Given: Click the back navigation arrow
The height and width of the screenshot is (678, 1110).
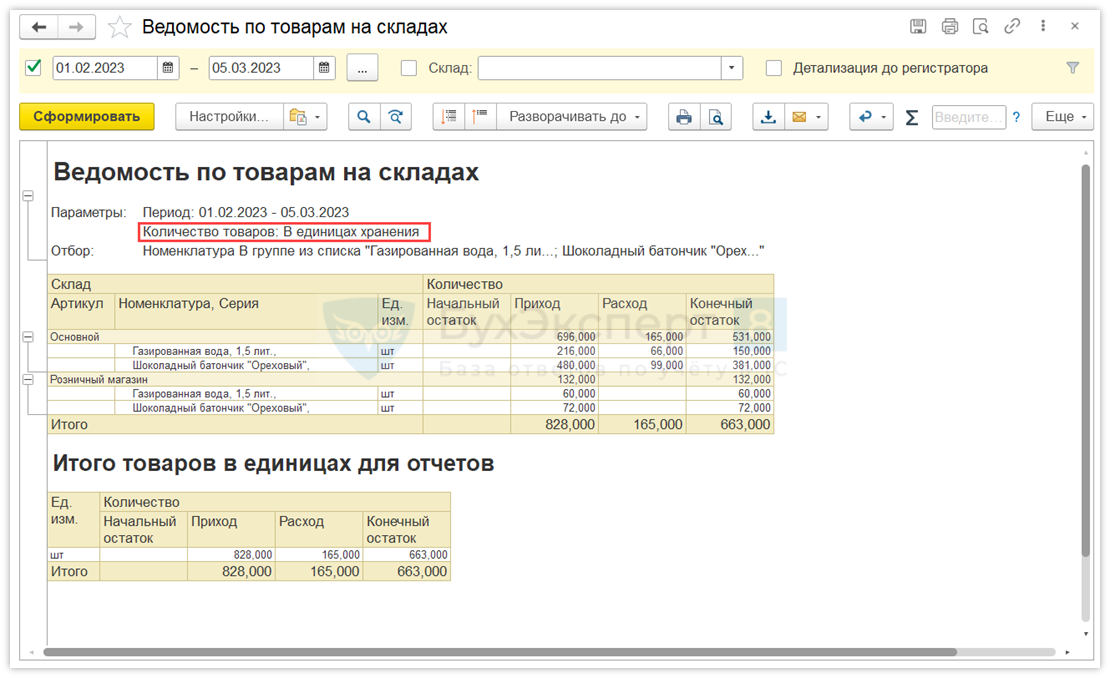Looking at the screenshot, I should point(40,27).
